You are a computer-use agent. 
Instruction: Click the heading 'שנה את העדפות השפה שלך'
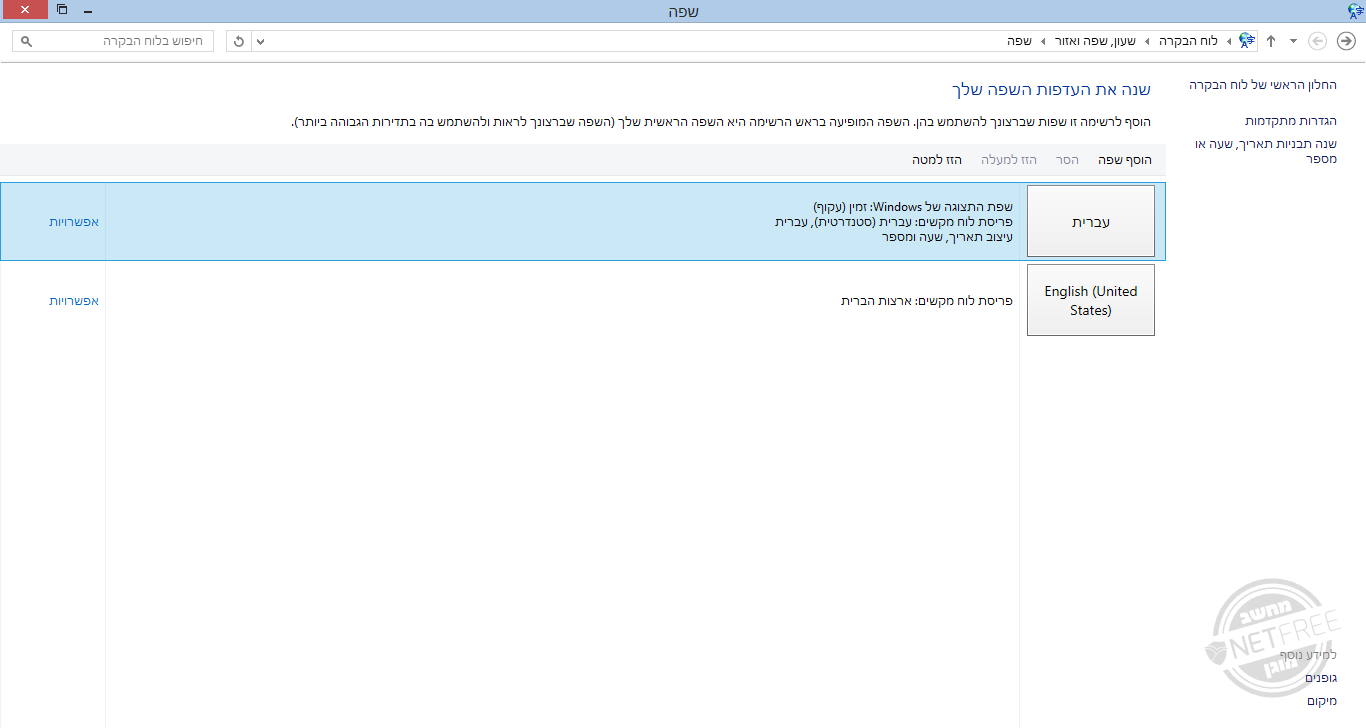click(1051, 90)
